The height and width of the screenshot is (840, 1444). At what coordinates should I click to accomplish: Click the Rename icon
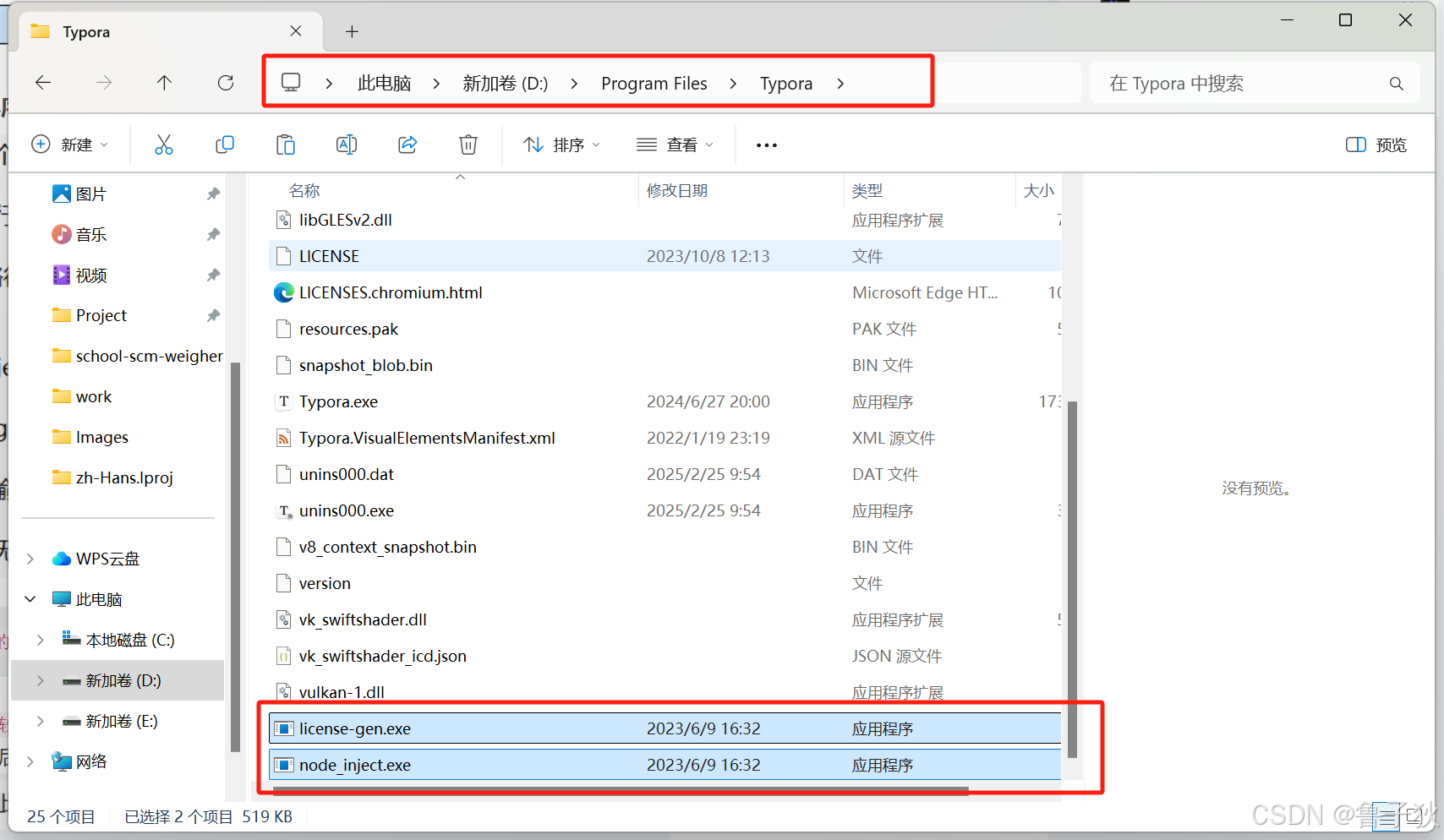347,145
